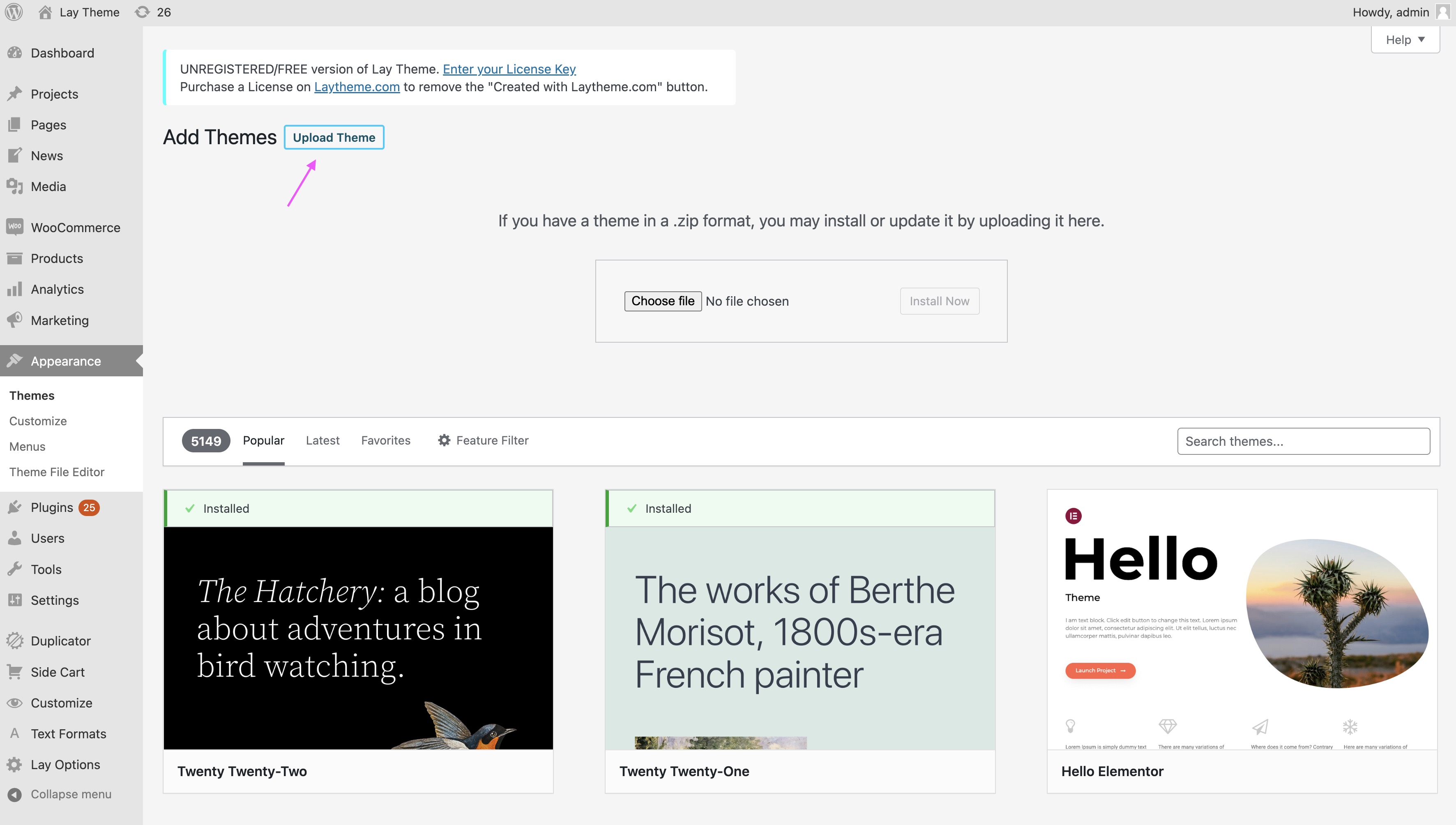Viewport: 1456px width, 825px height.
Task: Switch to the Favorites themes tab
Action: pos(386,440)
